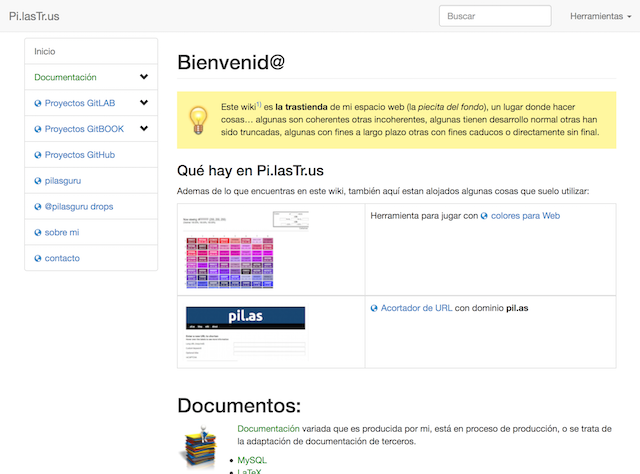Click globe icon beside sobre mi
The width and height of the screenshot is (640, 474).
click(38, 232)
